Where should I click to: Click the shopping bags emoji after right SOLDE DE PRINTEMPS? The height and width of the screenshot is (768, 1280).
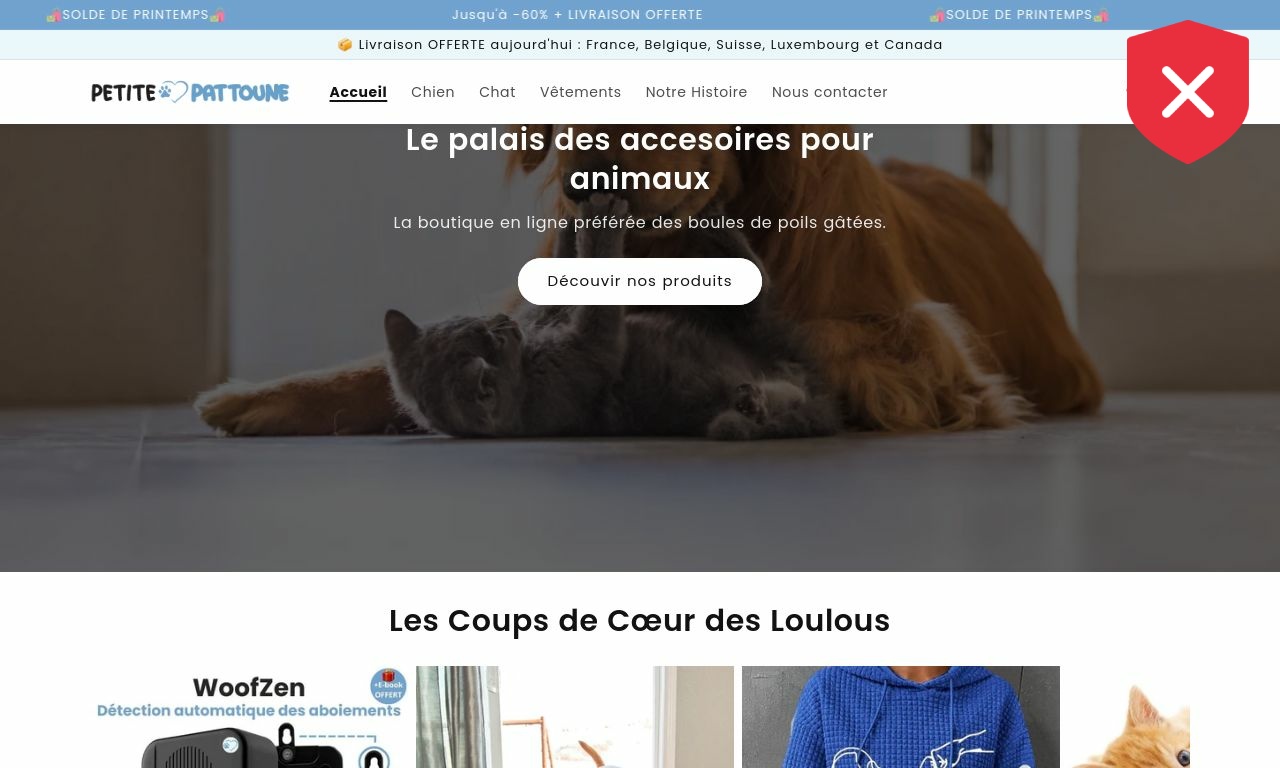[x=1101, y=15]
